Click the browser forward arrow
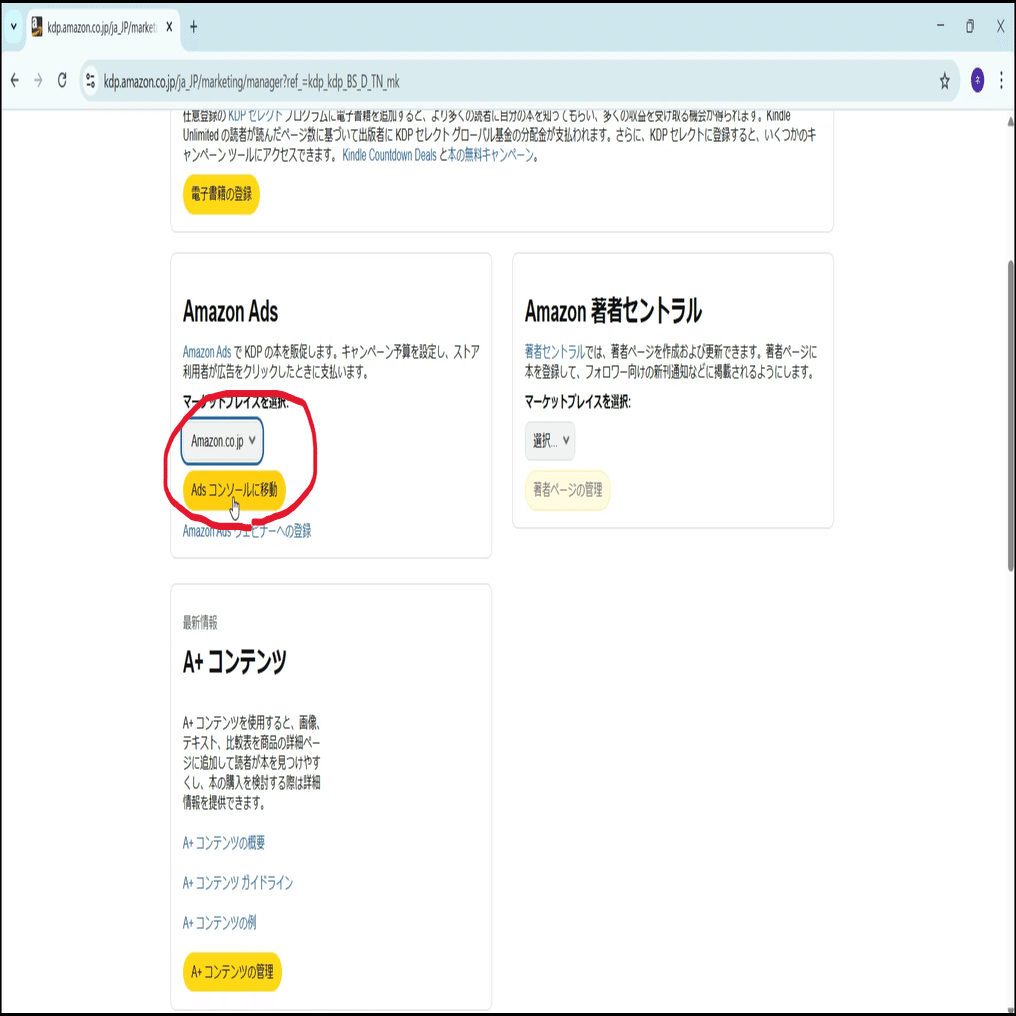 pyautogui.click(x=38, y=80)
